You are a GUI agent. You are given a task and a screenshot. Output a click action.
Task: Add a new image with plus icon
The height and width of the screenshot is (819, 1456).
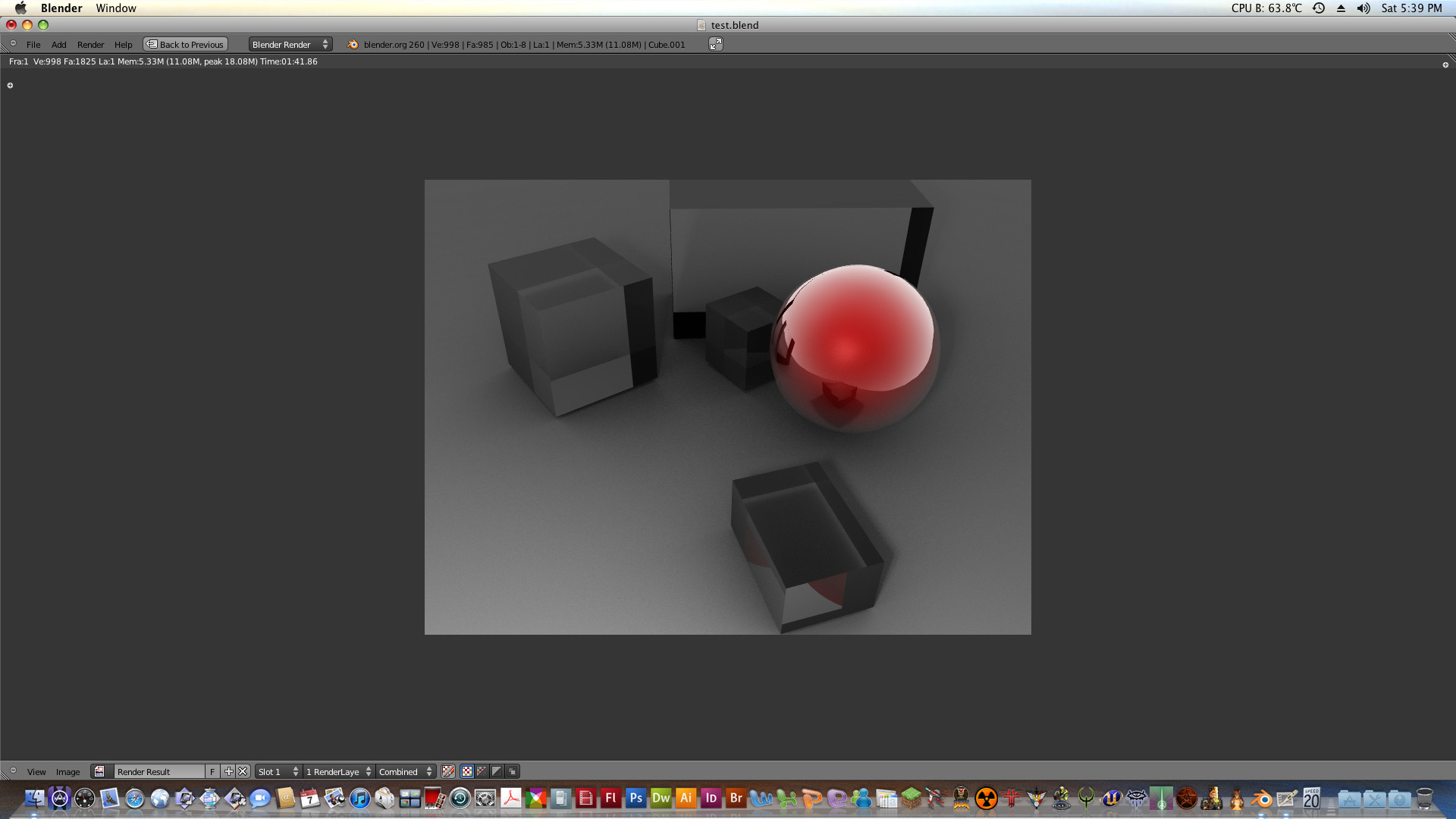pos(229,771)
